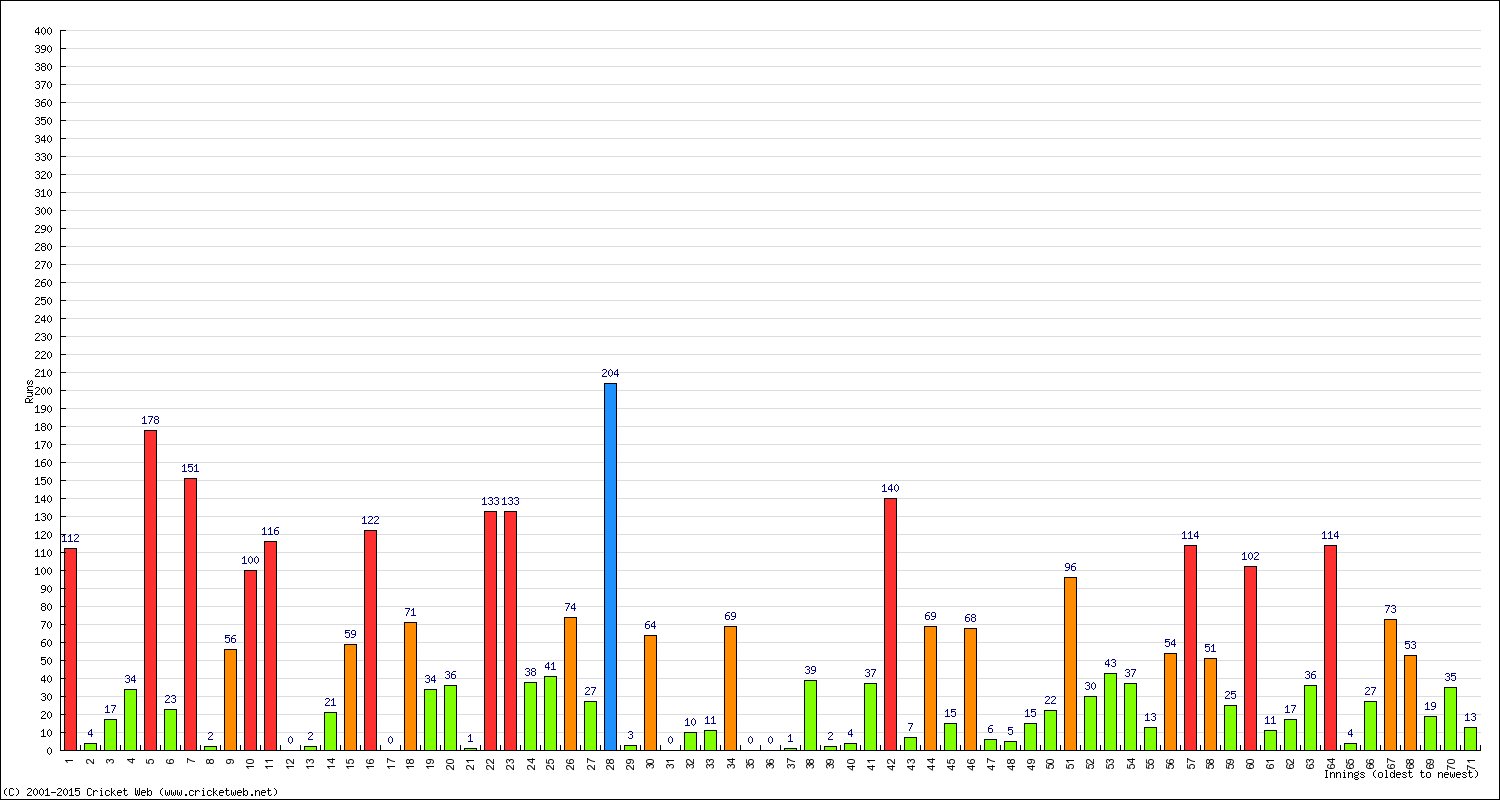Select the value label 64
1500x800 pixels.
point(650,625)
